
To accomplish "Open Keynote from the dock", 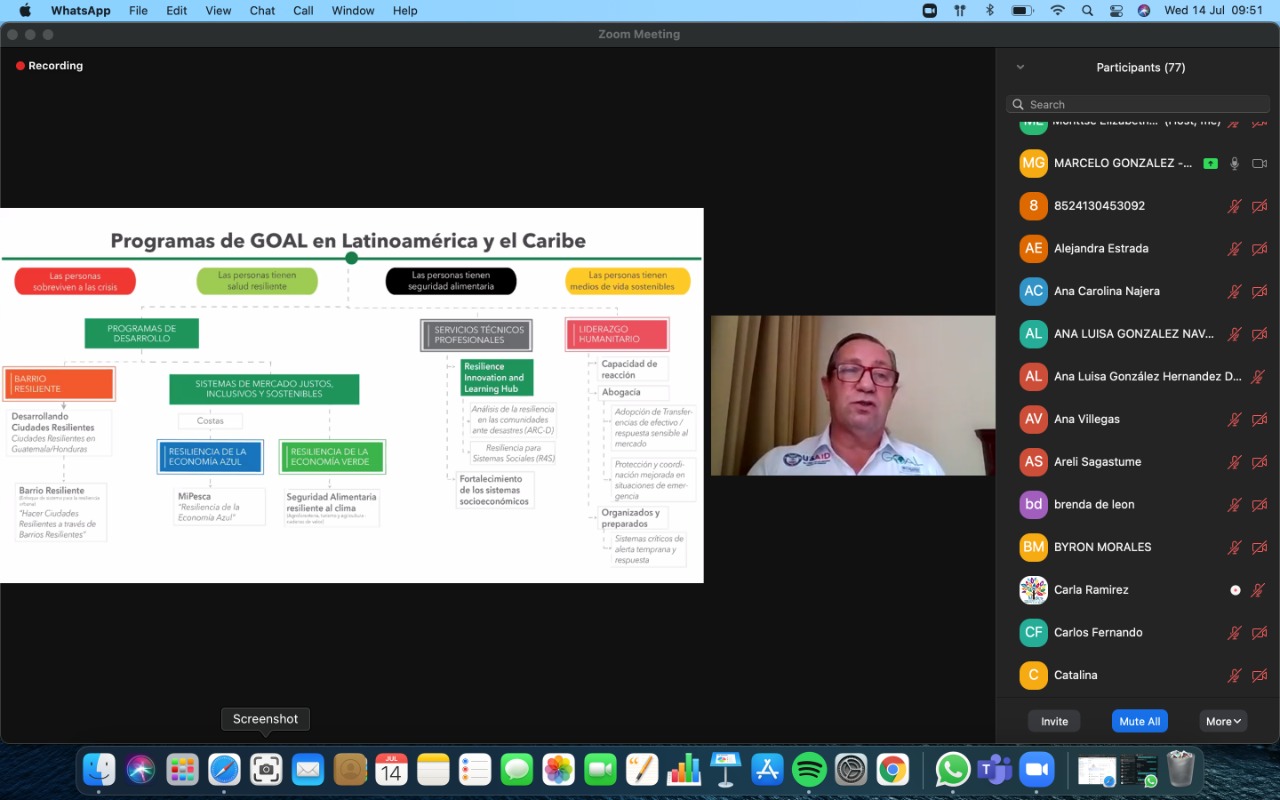I will [725, 769].
